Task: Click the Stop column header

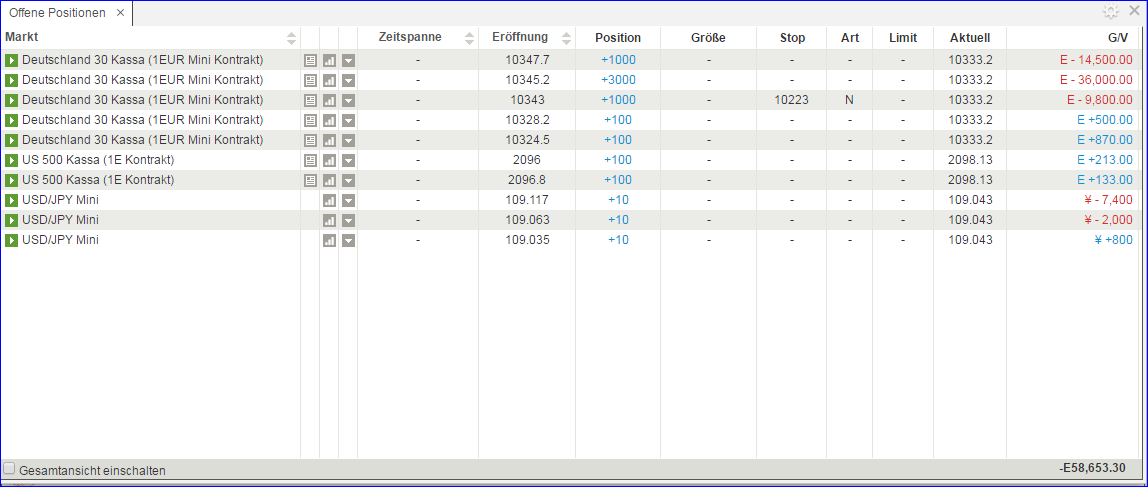Action: click(792, 37)
